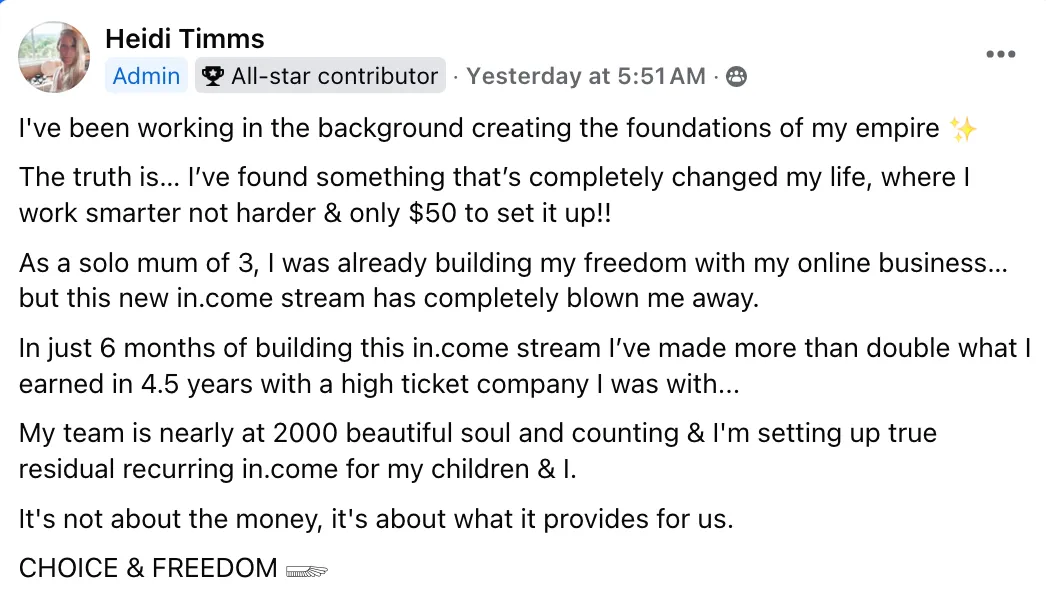
Task: Open the post options three-dot menu
Action: pyautogui.click(x=1001, y=54)
